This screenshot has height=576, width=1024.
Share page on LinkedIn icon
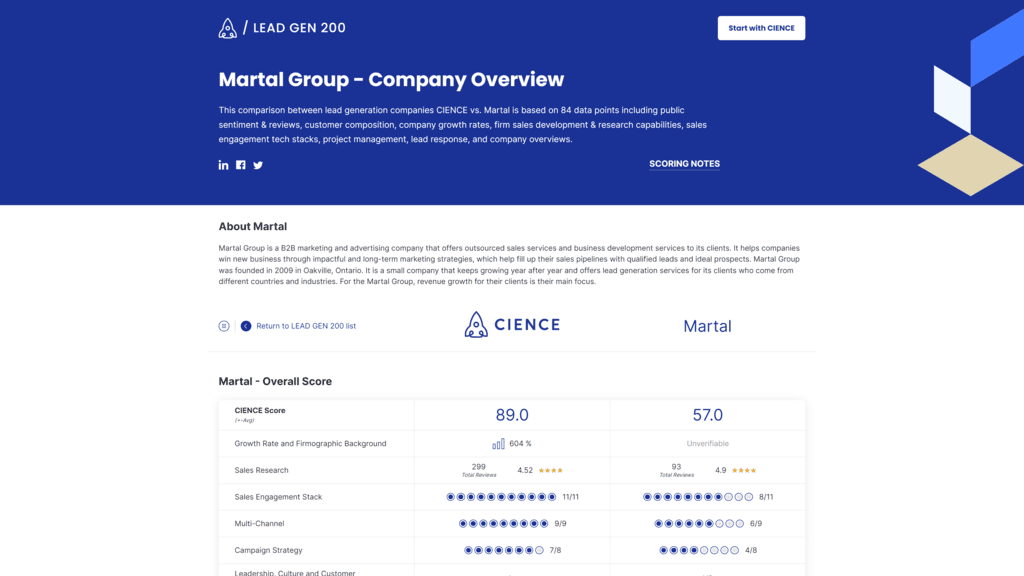coord(223,165)
